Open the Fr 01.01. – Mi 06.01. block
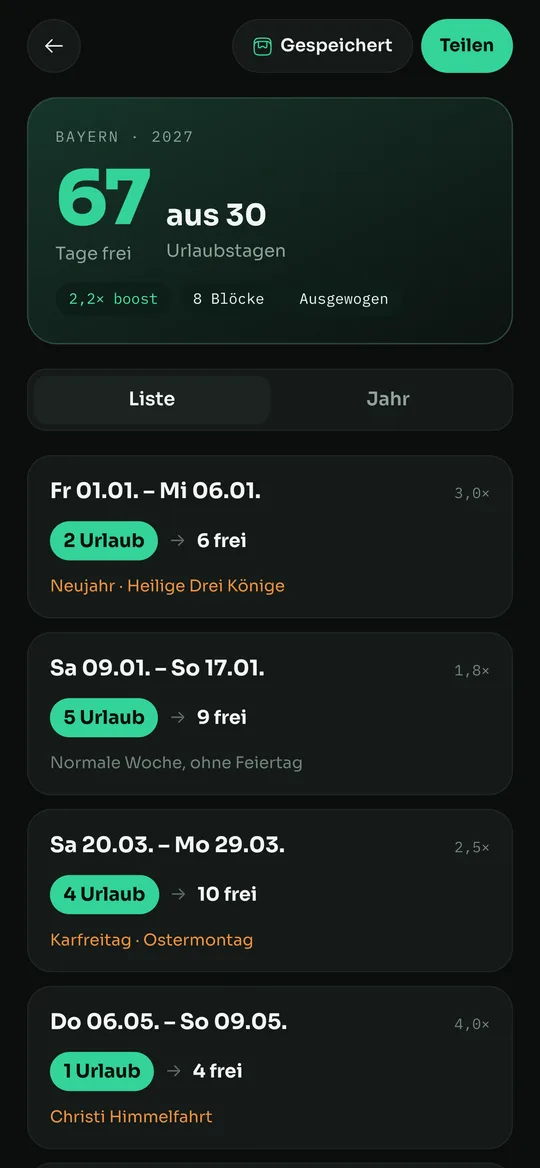The width and height of the screenshot is (540, 1168). [x=270, y=536]
